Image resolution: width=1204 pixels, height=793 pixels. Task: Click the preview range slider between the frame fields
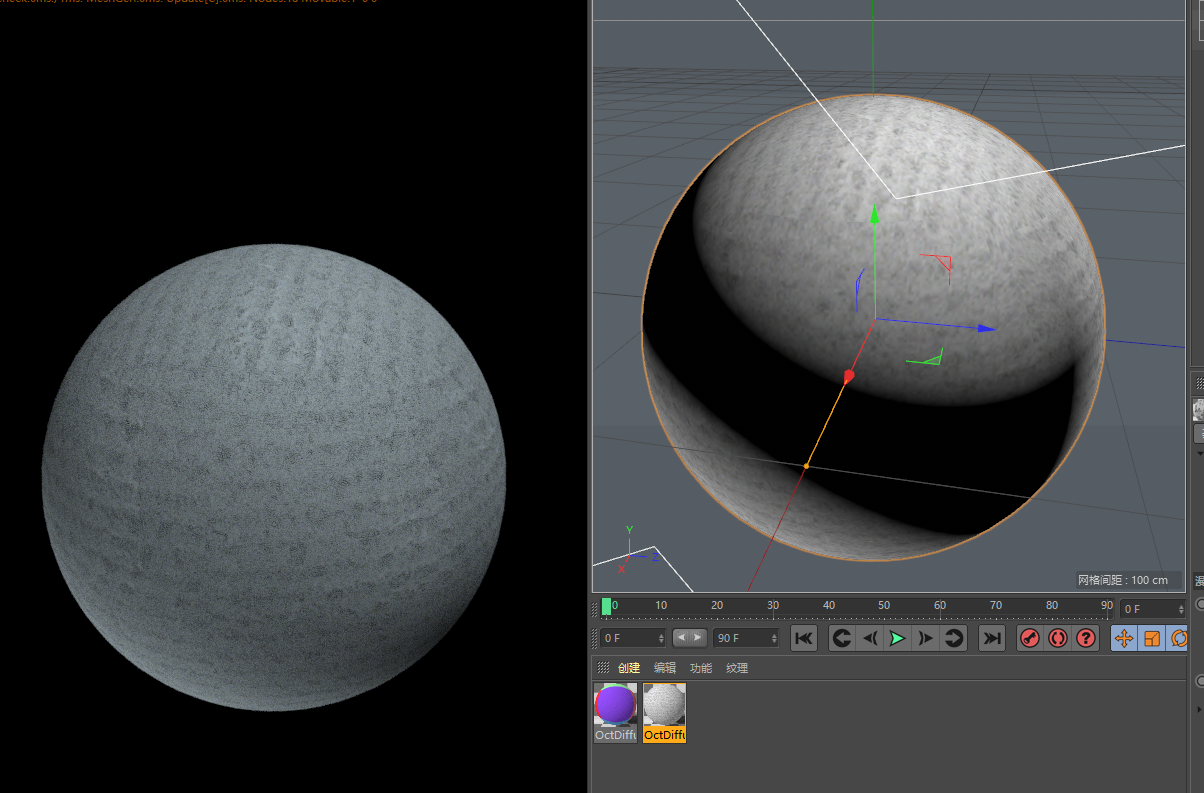pyautogui.click(x=689, y=638)
